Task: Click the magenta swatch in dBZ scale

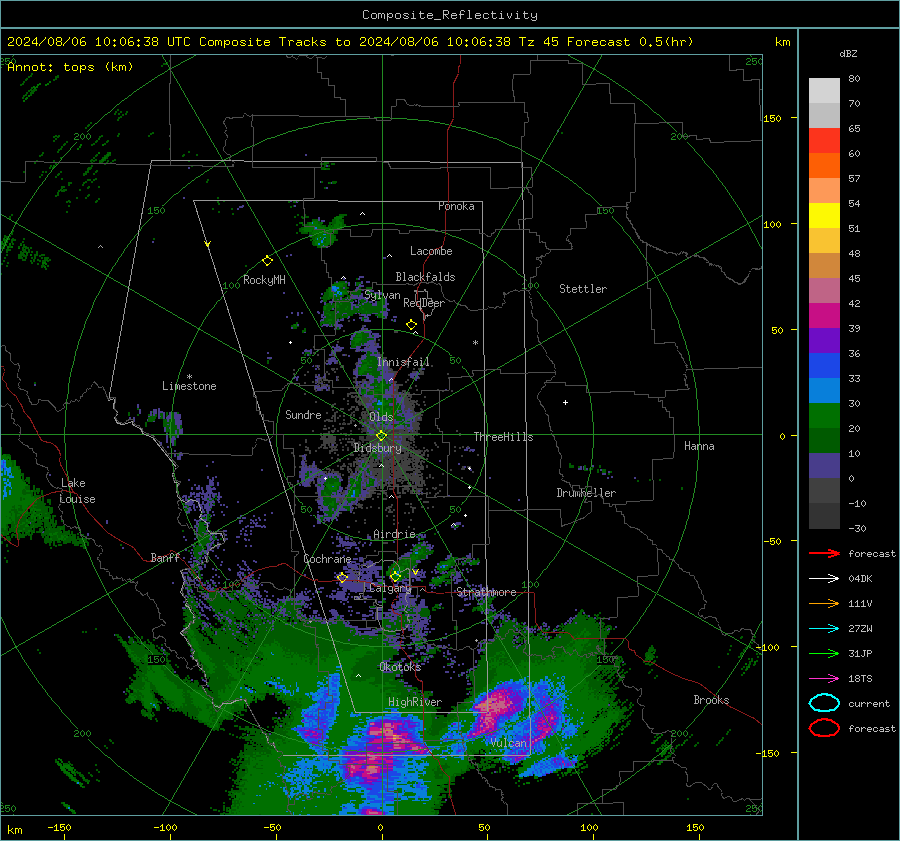Action: (x=824, y=315)
